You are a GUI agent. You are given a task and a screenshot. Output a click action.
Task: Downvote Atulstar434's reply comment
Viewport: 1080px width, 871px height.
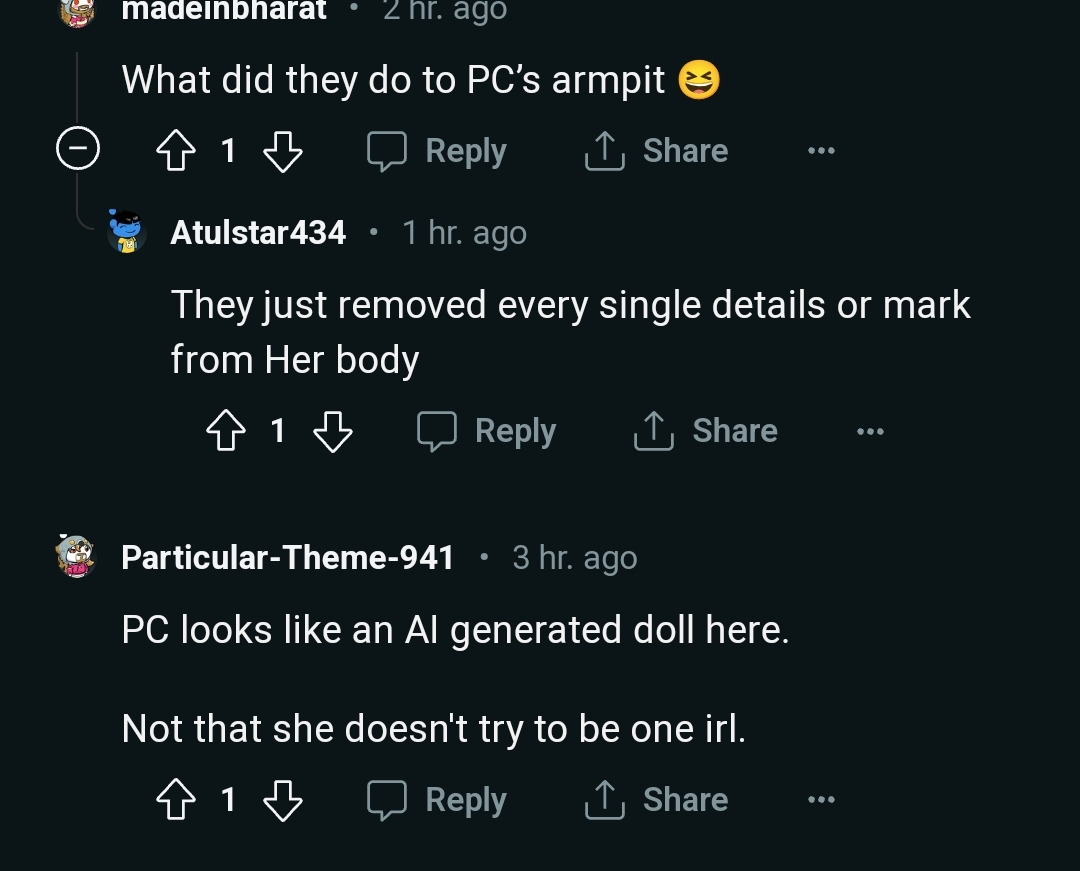coord(333,431)
